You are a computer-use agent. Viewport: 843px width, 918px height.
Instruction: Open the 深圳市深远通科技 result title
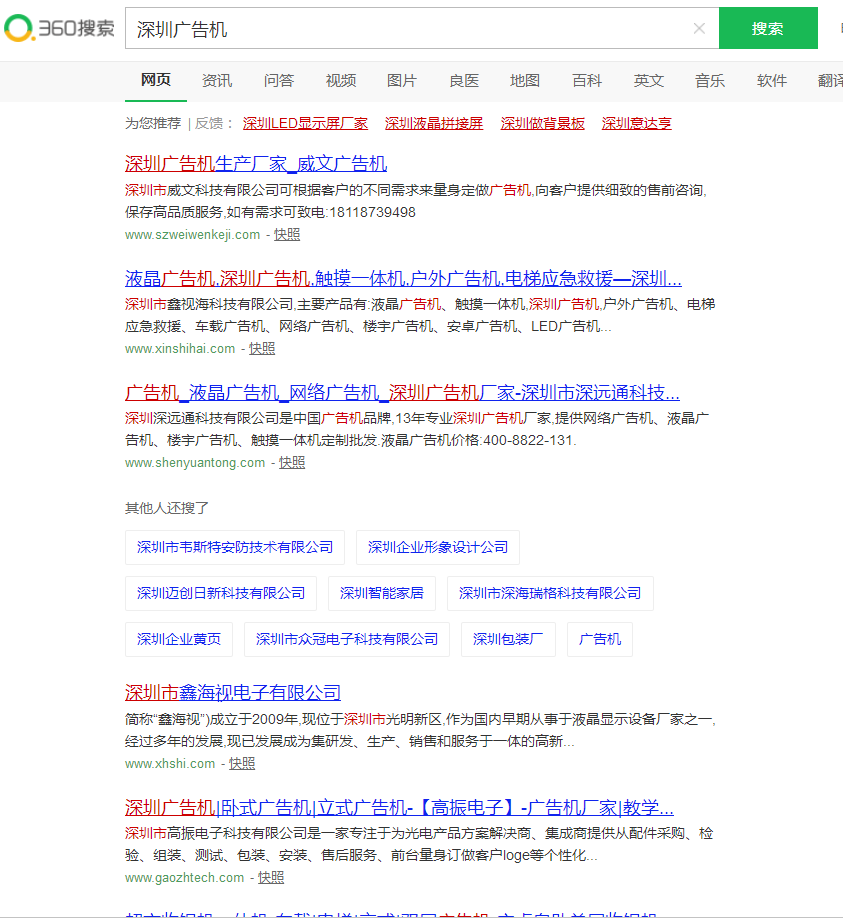[402, 392]
